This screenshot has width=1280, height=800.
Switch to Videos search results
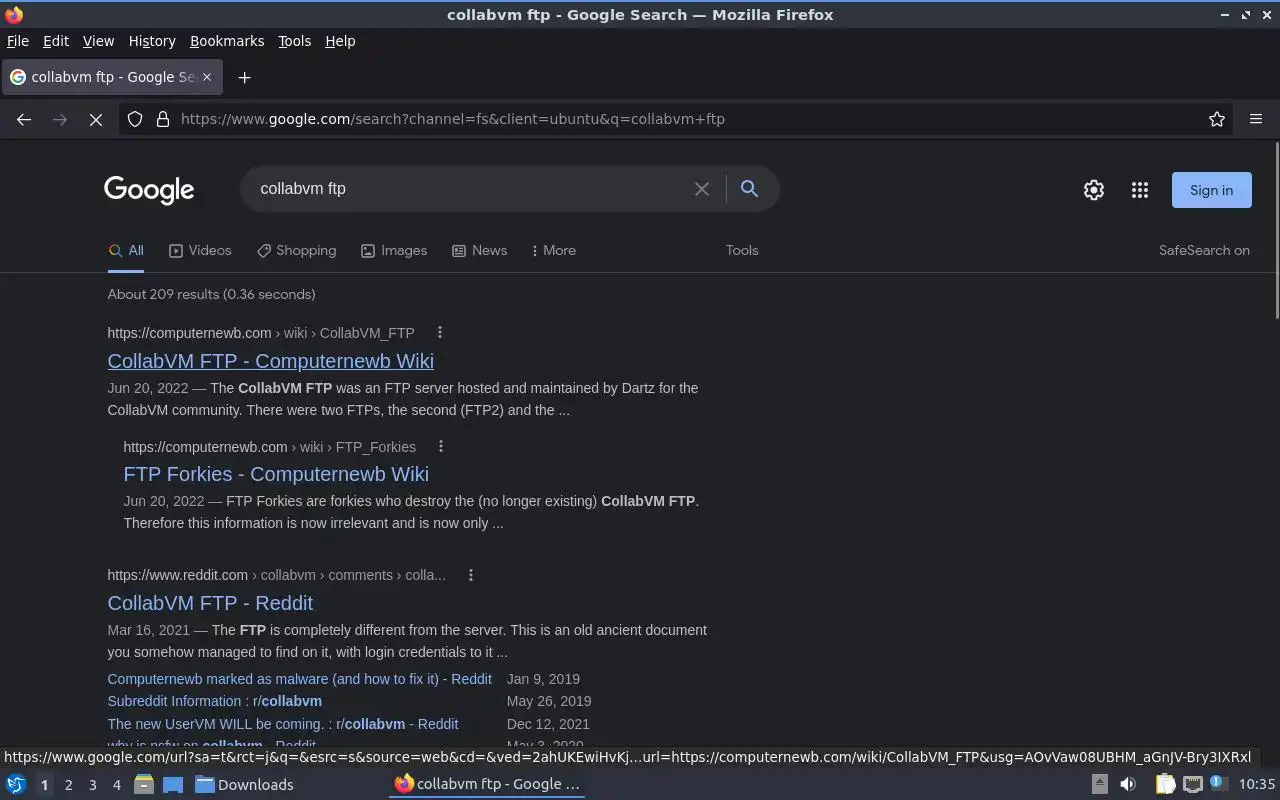[200, 251]
